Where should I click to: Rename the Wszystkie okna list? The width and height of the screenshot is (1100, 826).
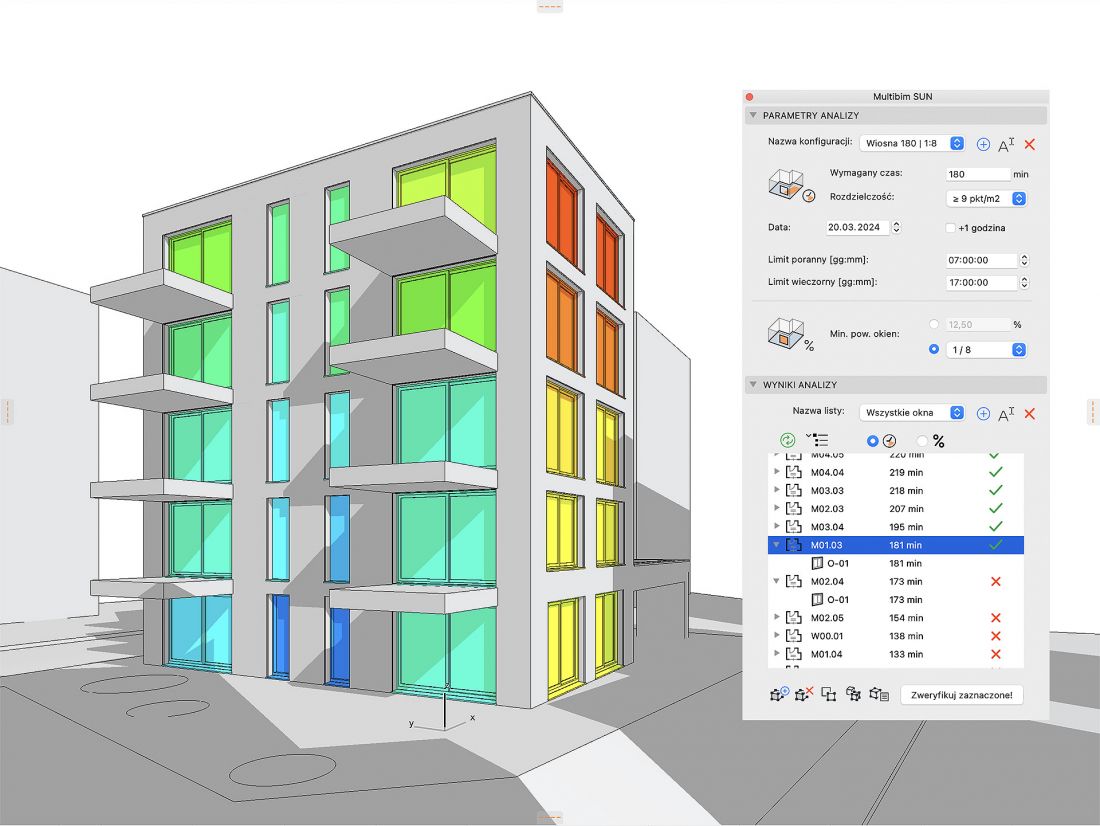[x=1006, y=414]
